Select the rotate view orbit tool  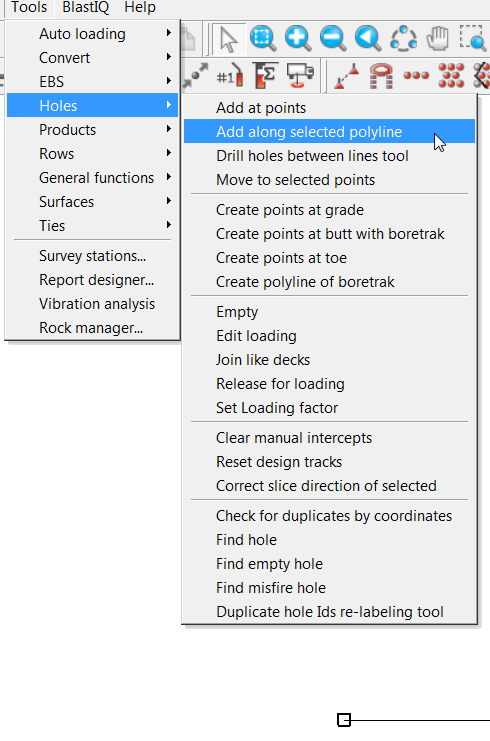tap(403, 38)
